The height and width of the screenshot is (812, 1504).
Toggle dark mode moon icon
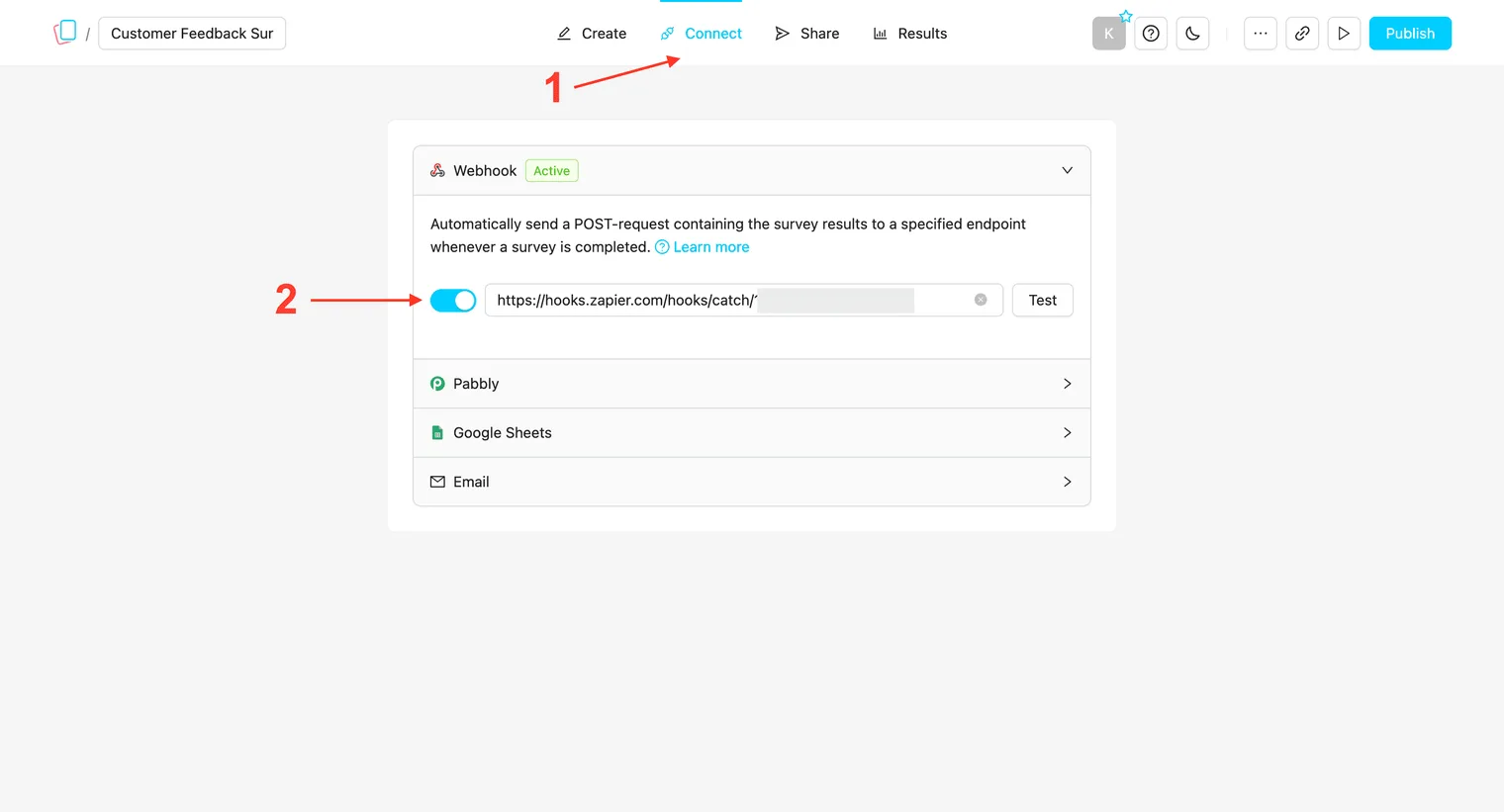(x=1192, y=34)
